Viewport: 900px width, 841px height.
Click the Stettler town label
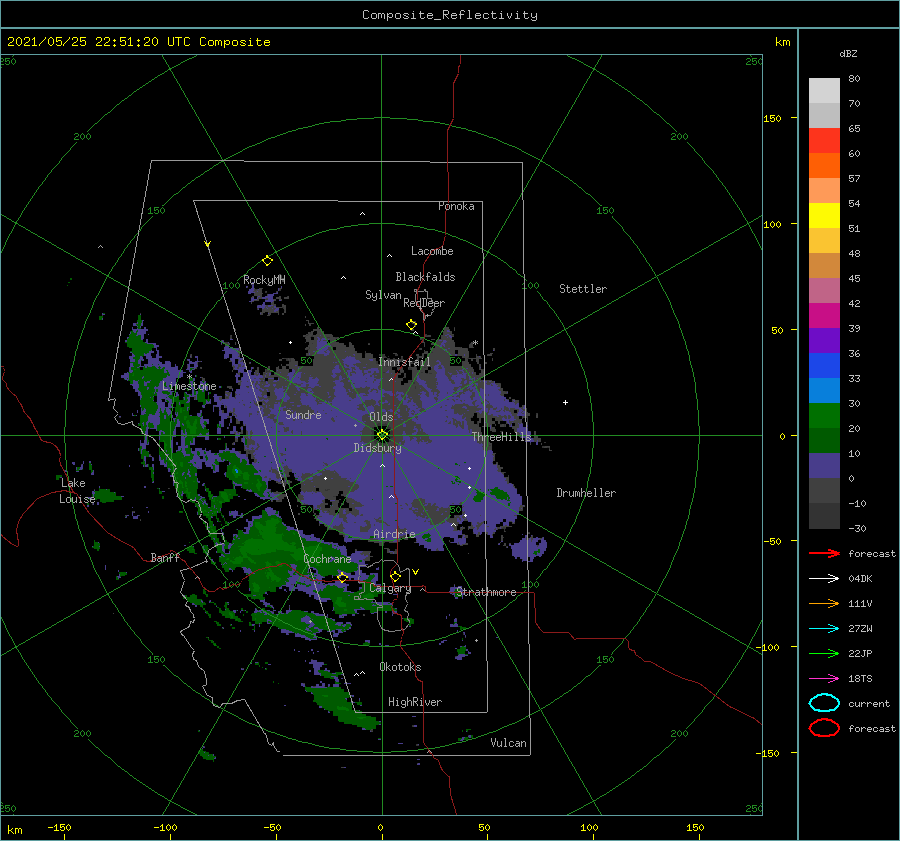(583, 289)
